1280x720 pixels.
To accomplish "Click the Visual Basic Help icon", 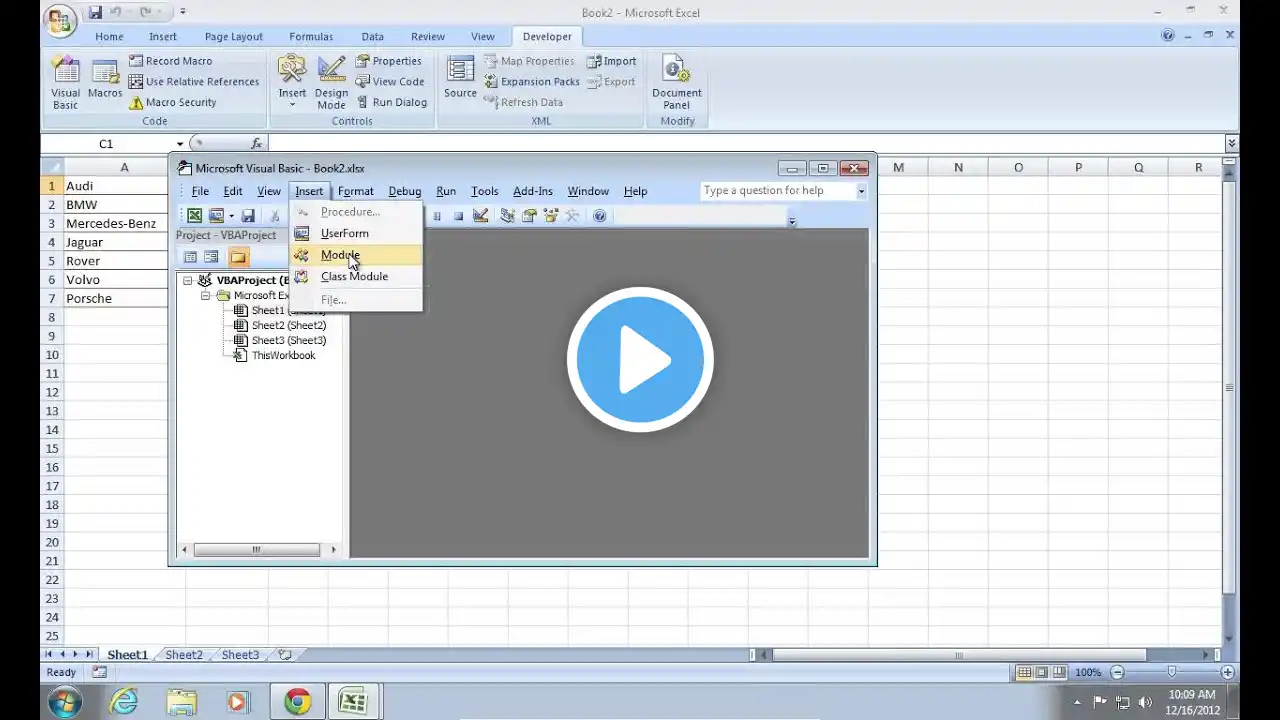I will 599,216.
